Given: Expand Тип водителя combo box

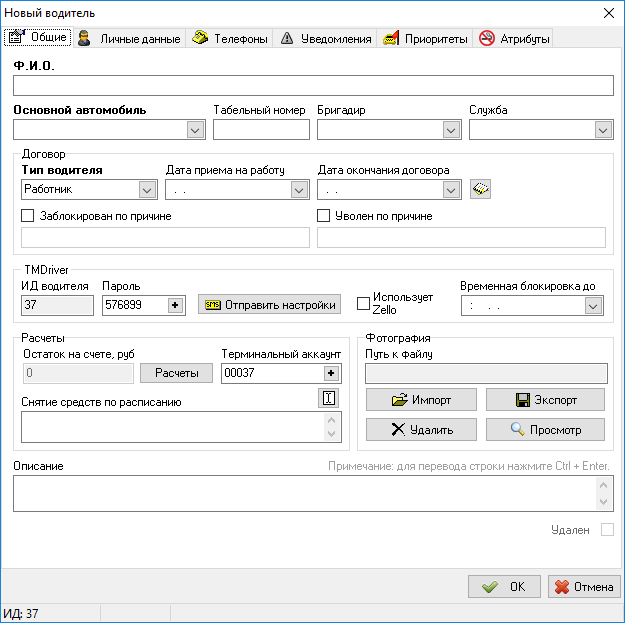Looking at the screenshot, I should 147,189.
